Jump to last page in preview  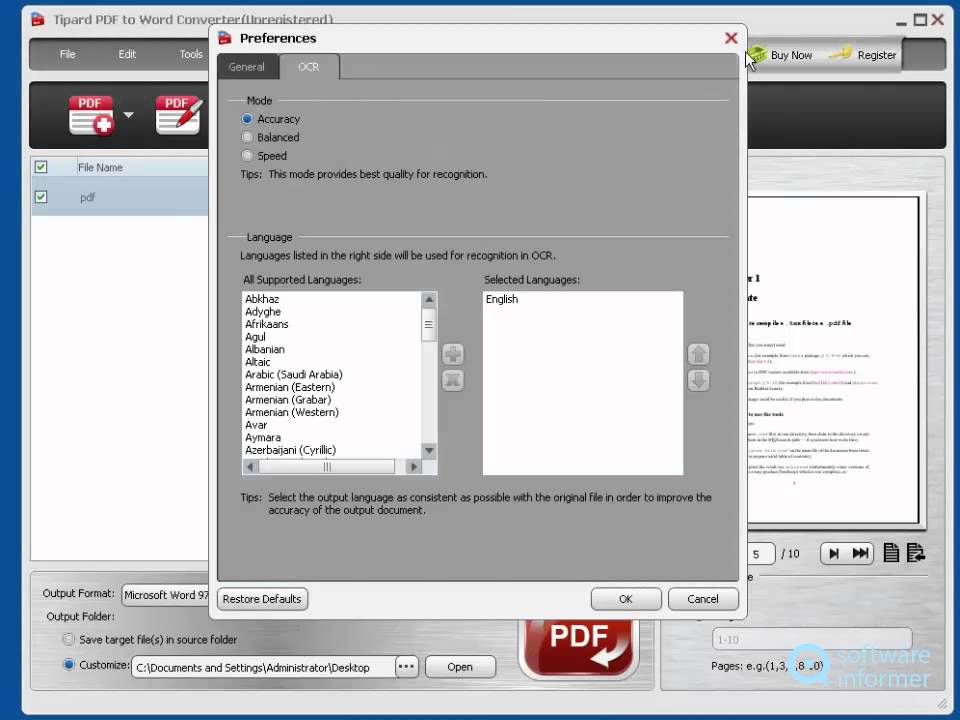(x=860, y=553)
